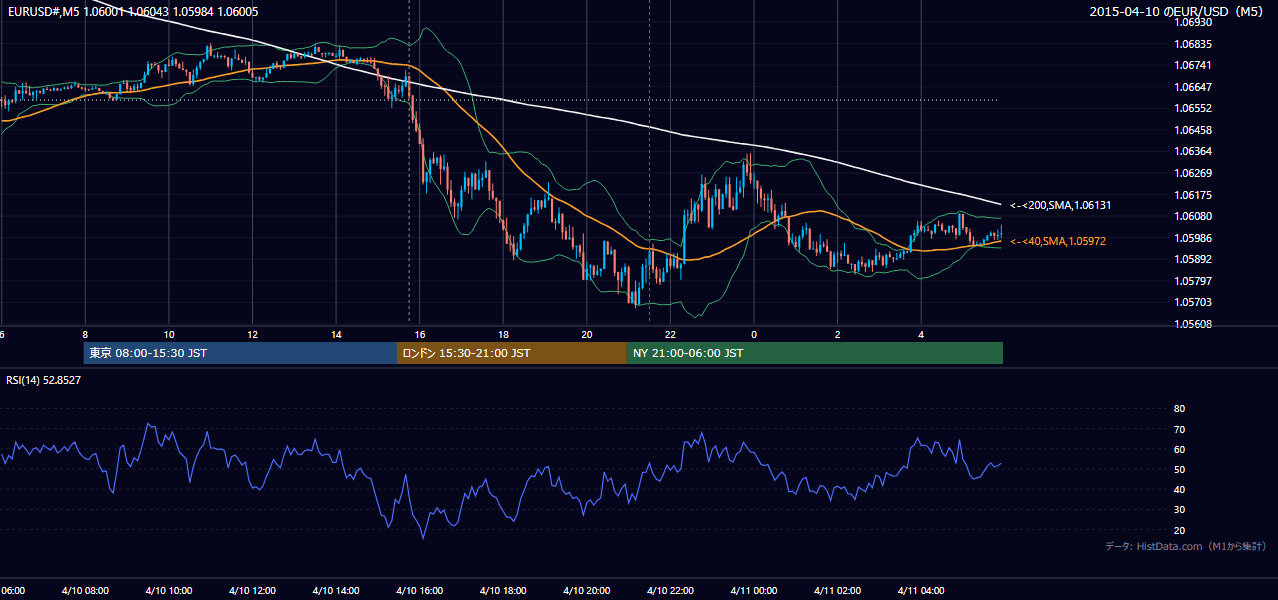
Task: Click price axis value 1.06741
Action: point(1194,65)
